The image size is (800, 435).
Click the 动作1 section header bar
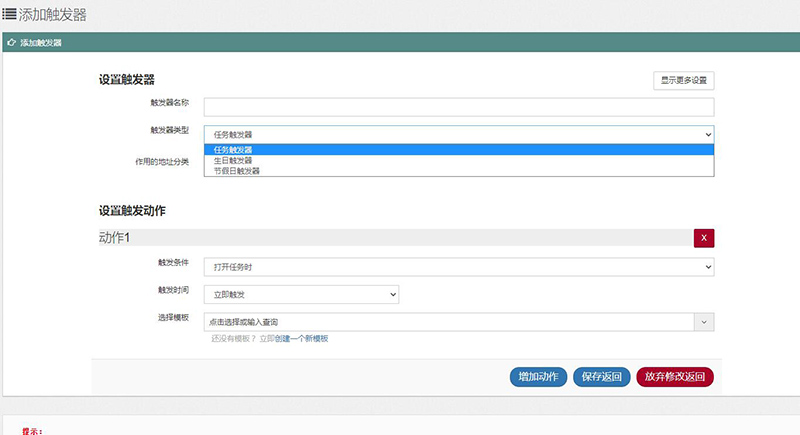click(390, 238)
